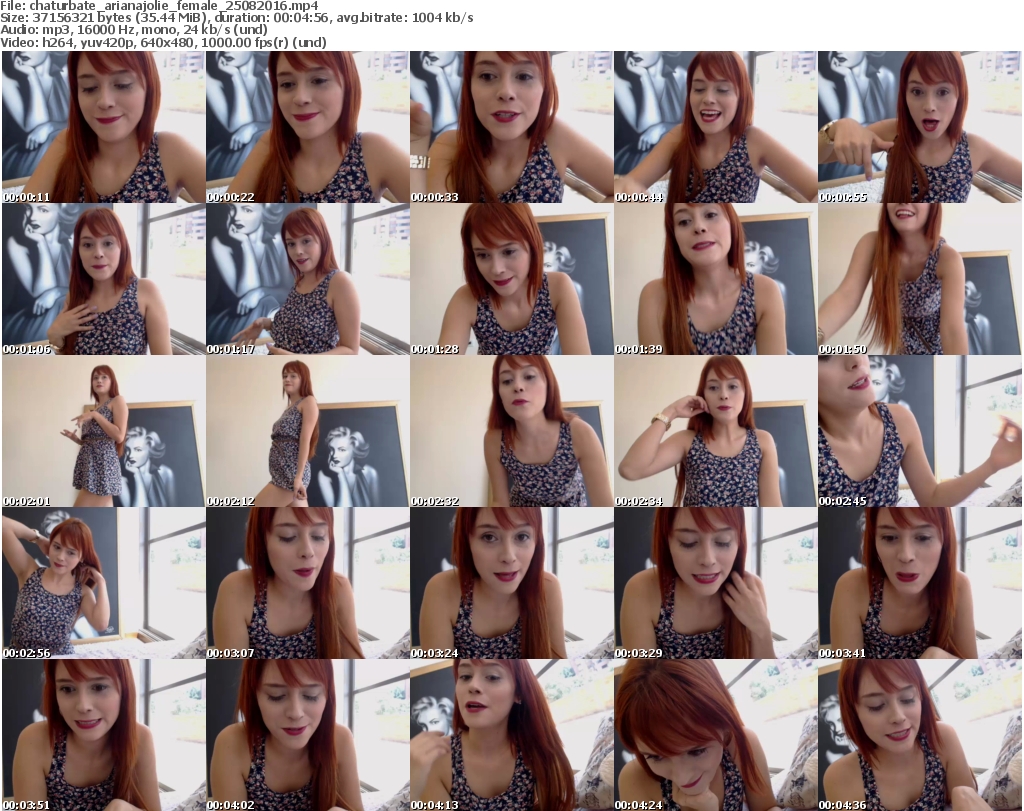This screenshot has height=811, width=1024.
Task: Select the Video h264 info line
Action: pyautogui.click(x=163, y=42)
